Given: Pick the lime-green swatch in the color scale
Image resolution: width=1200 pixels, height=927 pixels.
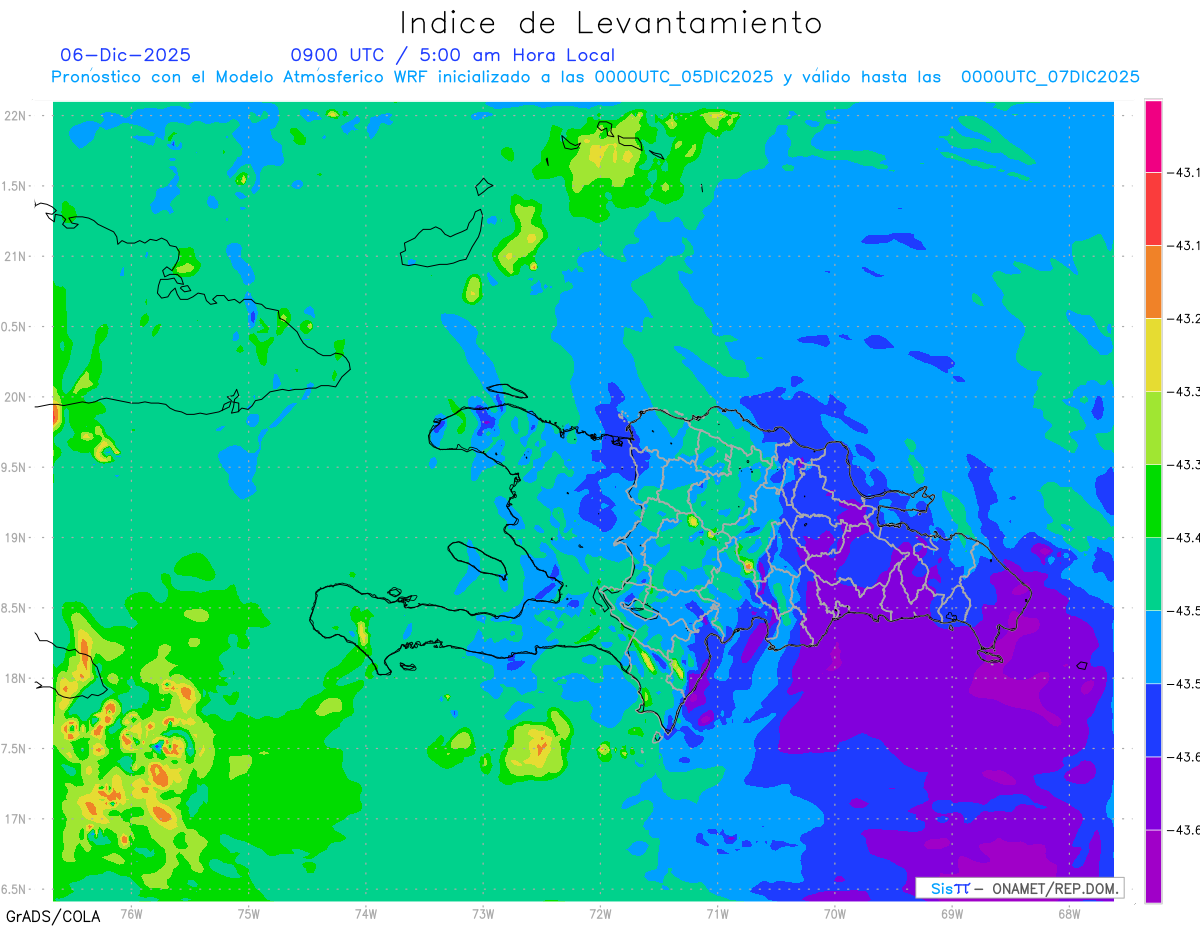Looking at the screenshot, I should [1154, 428].
